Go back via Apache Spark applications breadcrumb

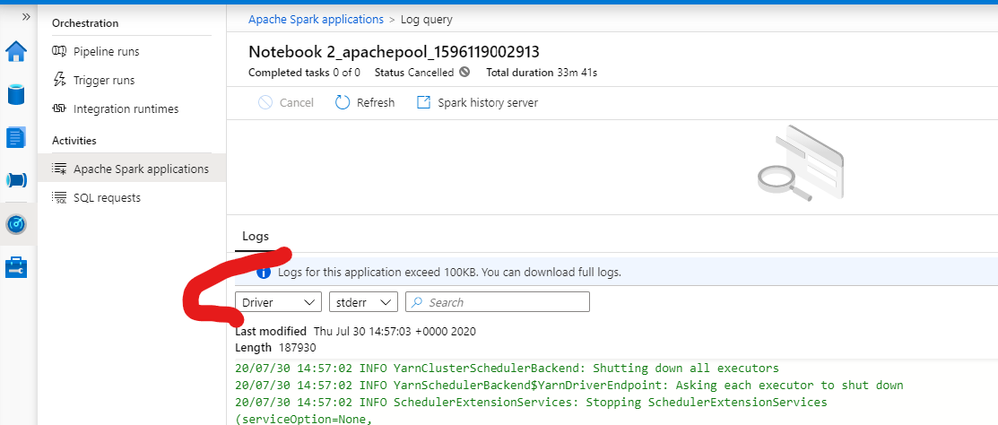pos(316,19)
